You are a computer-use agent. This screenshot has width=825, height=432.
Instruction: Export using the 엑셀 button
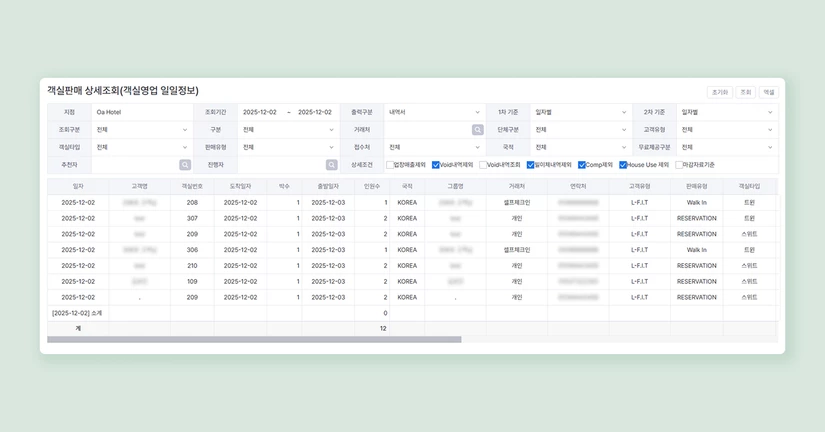(x=768, y=92)
